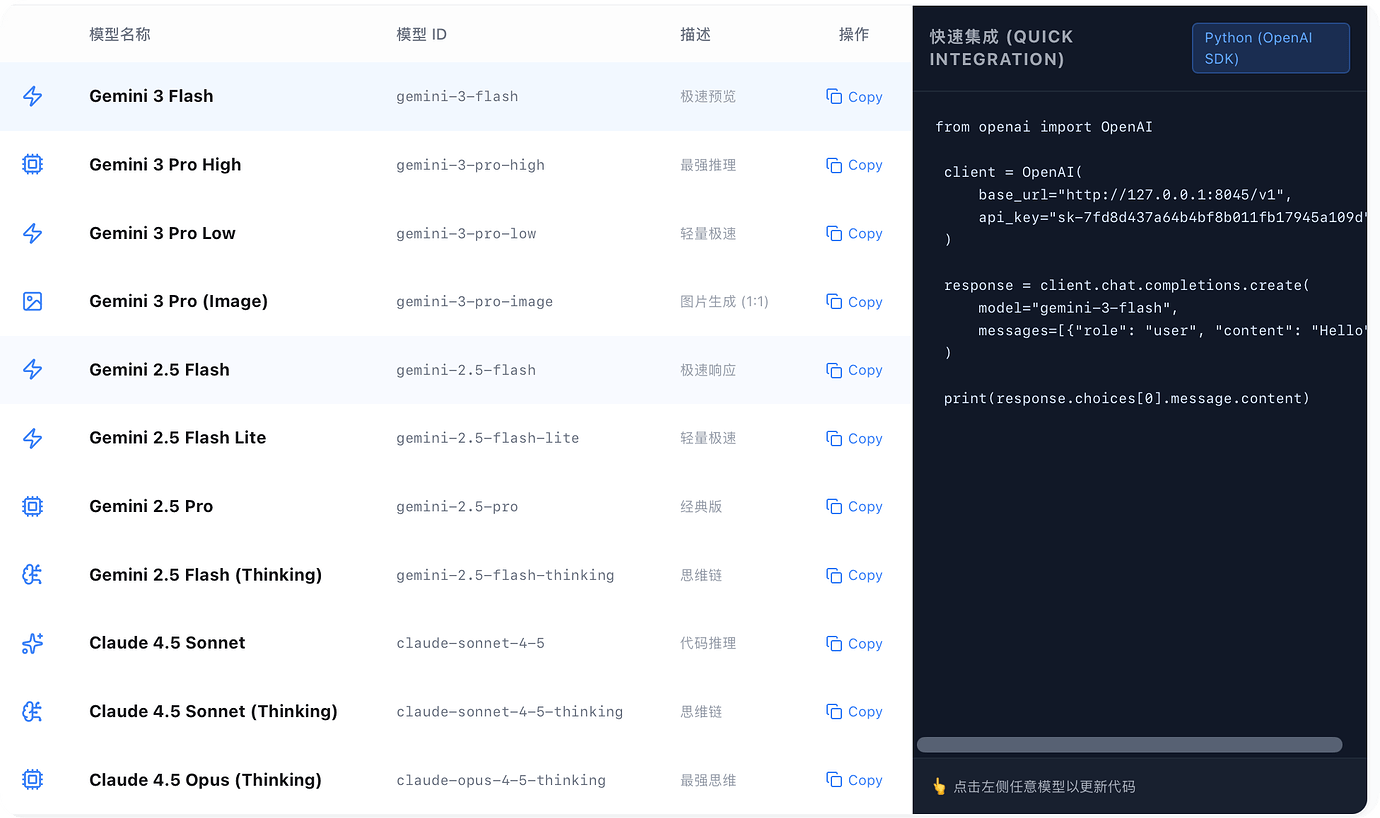Image resolution: width=1380 pixels, height=818 pixels.
Task: Click the 模型 ID column header
Action: coord(421,34)
